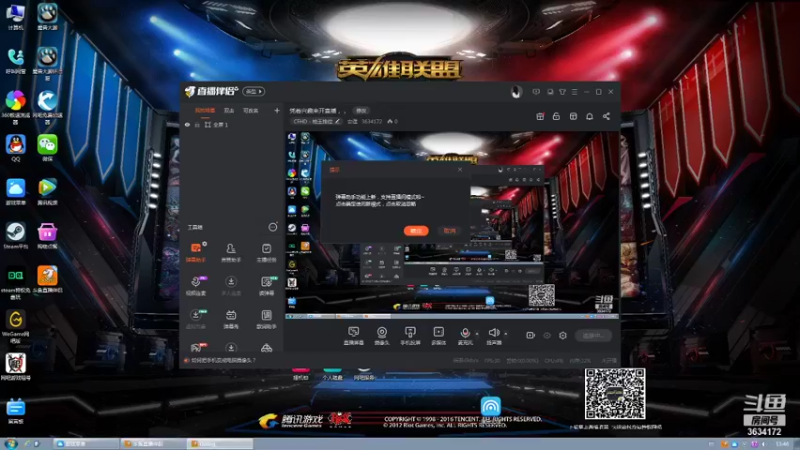This screenshot has width=800, height=450.
Task: Click the blue floating wifi widget on desktop
Action: [490, 406]
